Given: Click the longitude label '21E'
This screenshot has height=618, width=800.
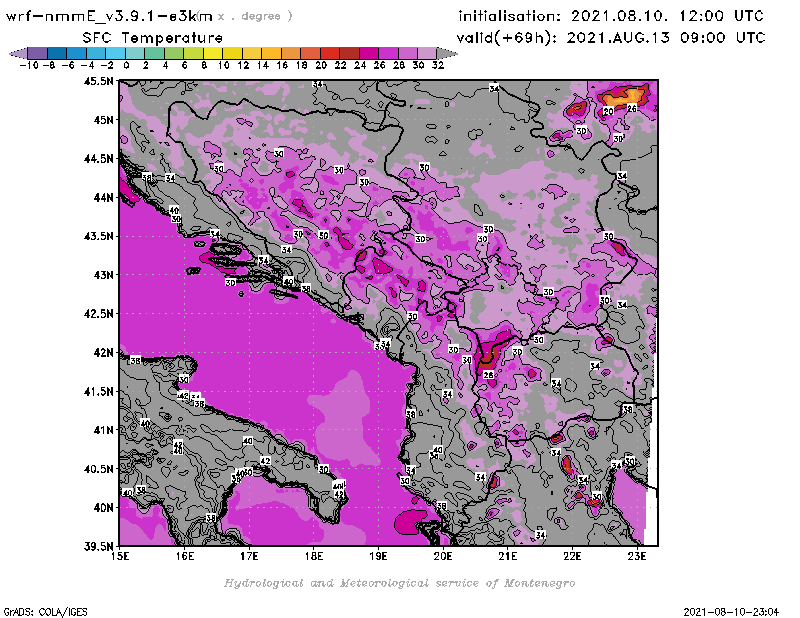Looking at the screenshot, I should tap(507, 556).
